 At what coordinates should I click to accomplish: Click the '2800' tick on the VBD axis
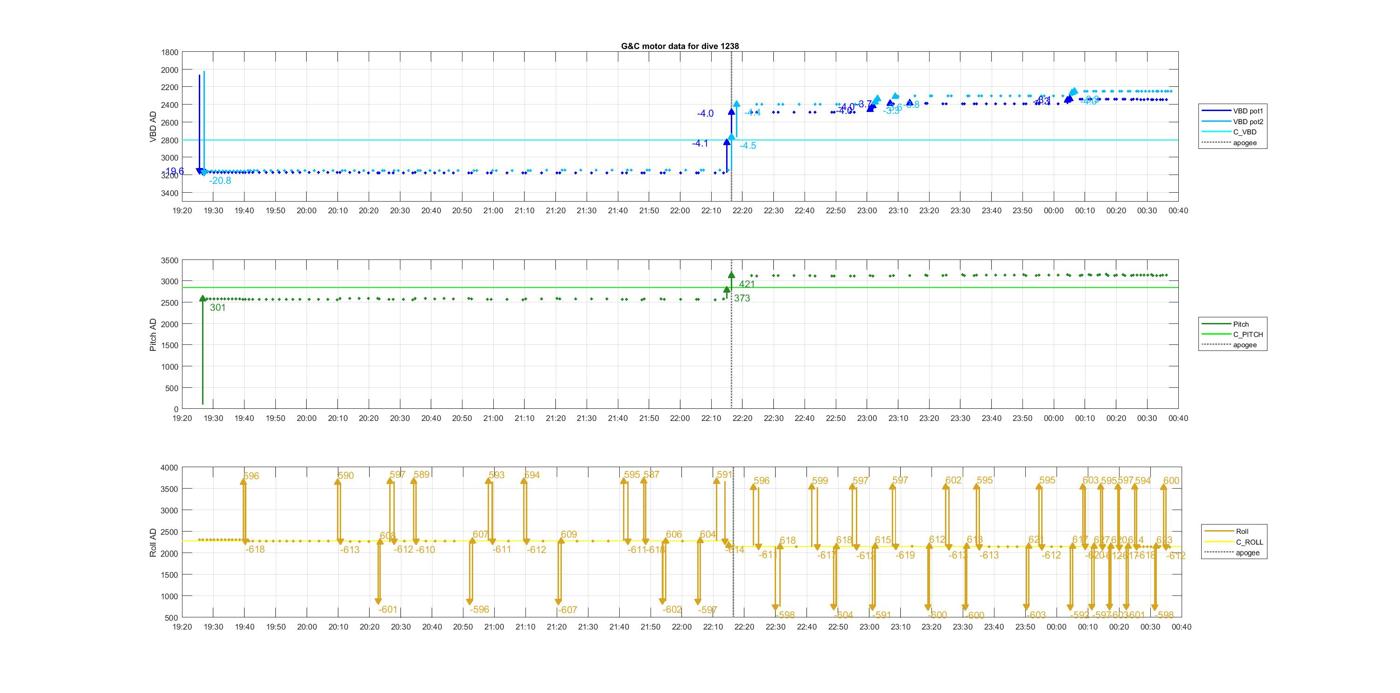point(170,140)
